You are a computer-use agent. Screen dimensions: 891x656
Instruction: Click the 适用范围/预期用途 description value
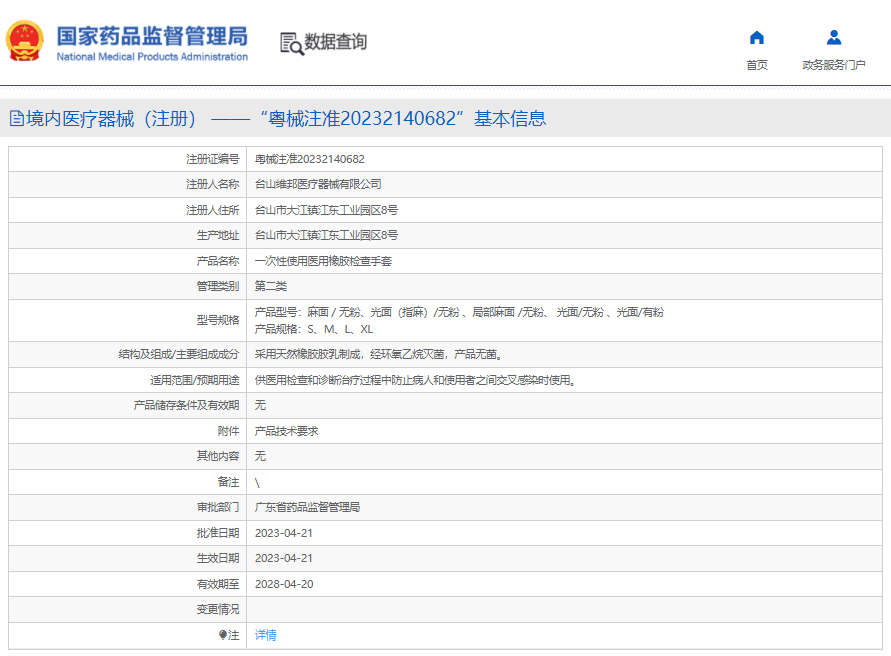pos(416,380)
